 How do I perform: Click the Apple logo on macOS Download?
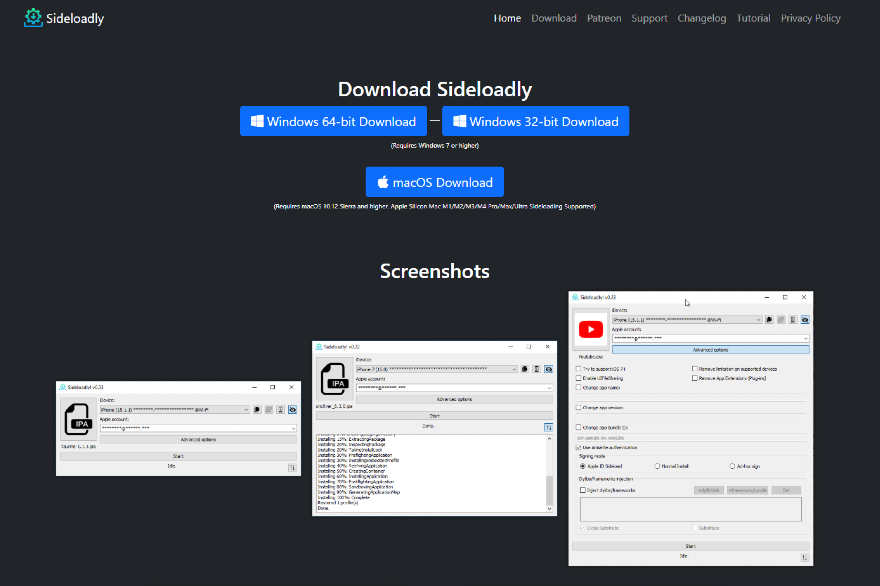click(x=382, y=182)
